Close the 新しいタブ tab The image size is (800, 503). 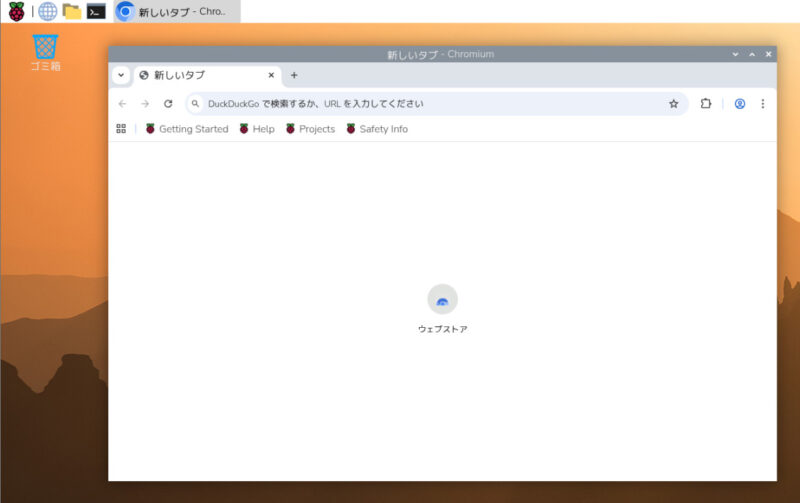coord(271,75)
